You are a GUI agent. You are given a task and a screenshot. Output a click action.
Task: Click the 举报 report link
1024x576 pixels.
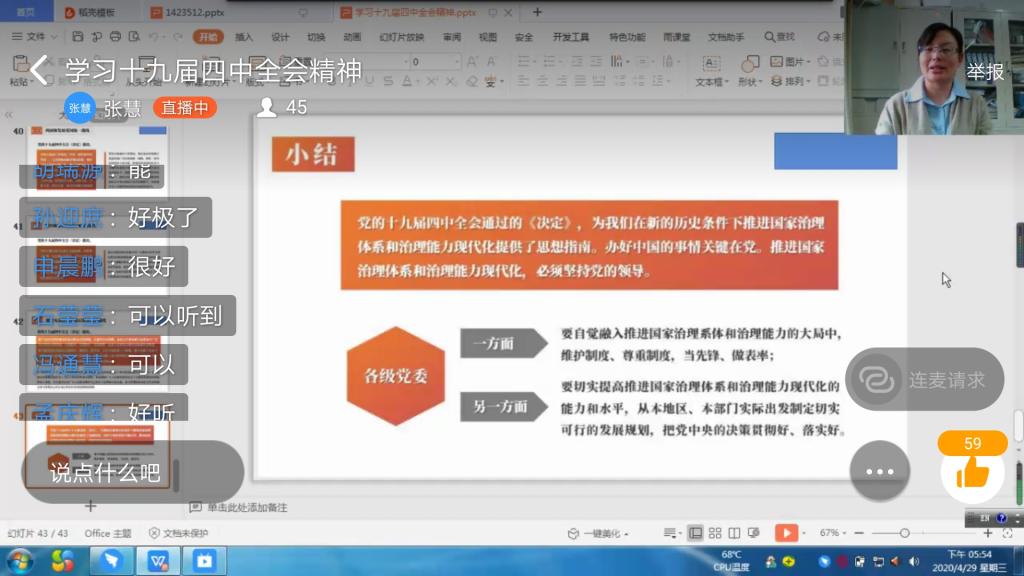click(x=985, y=71)
